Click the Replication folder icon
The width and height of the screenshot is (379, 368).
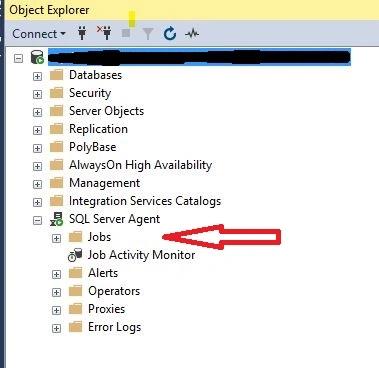pos(56,129)
